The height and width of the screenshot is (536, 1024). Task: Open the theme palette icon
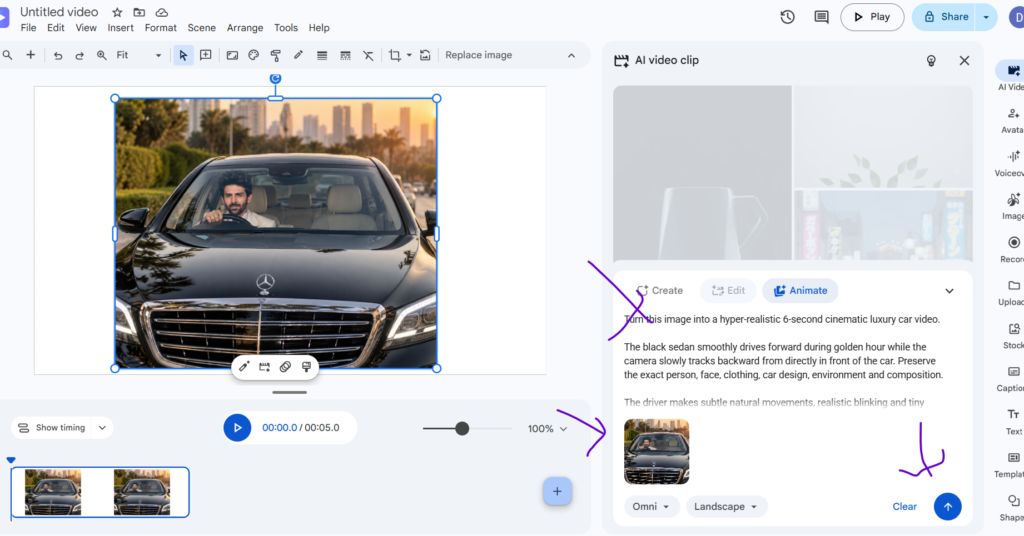pyautogui.click(x=254, y=55)
